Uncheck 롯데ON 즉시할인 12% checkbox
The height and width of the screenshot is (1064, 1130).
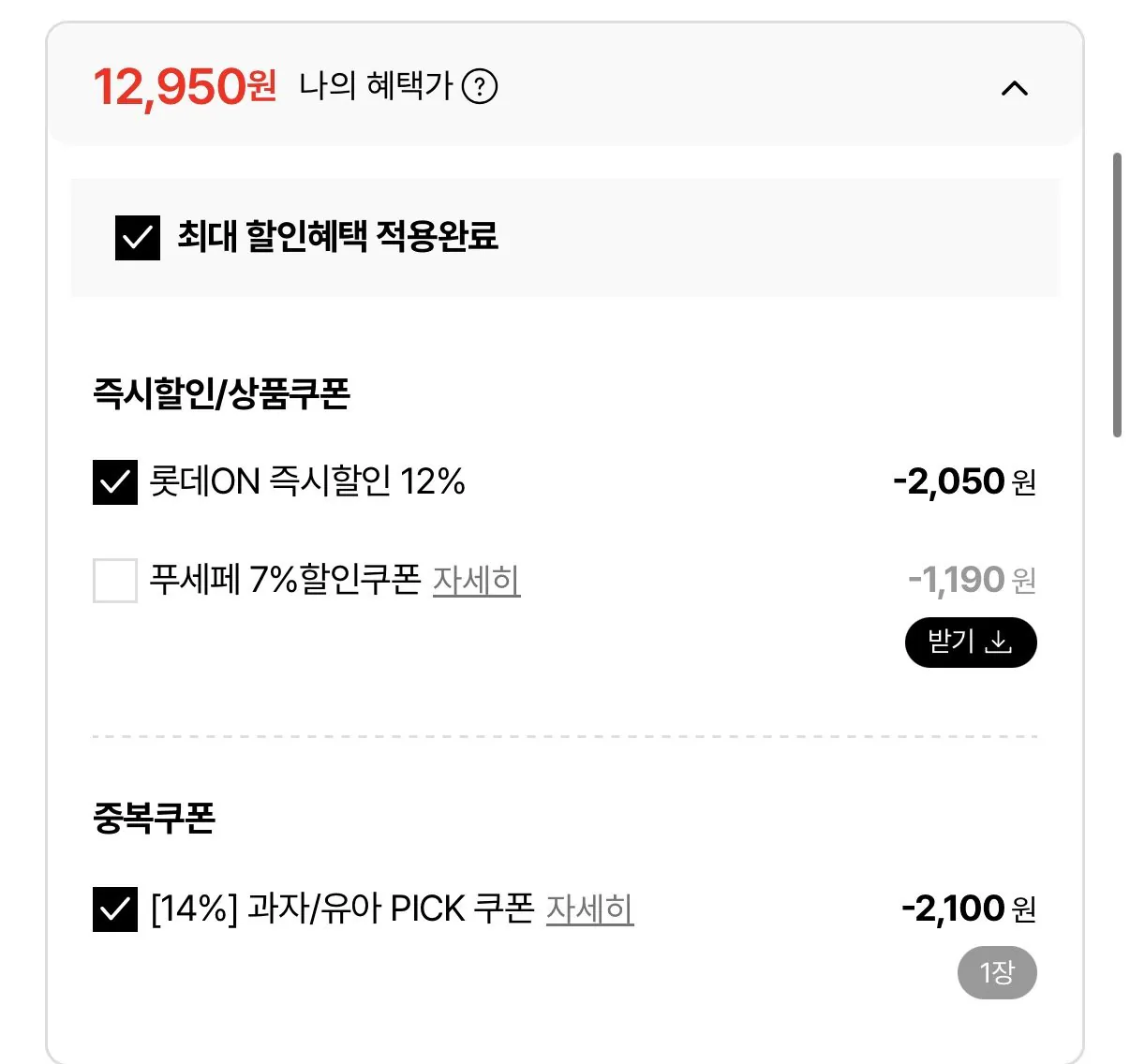tap(115, 482)
